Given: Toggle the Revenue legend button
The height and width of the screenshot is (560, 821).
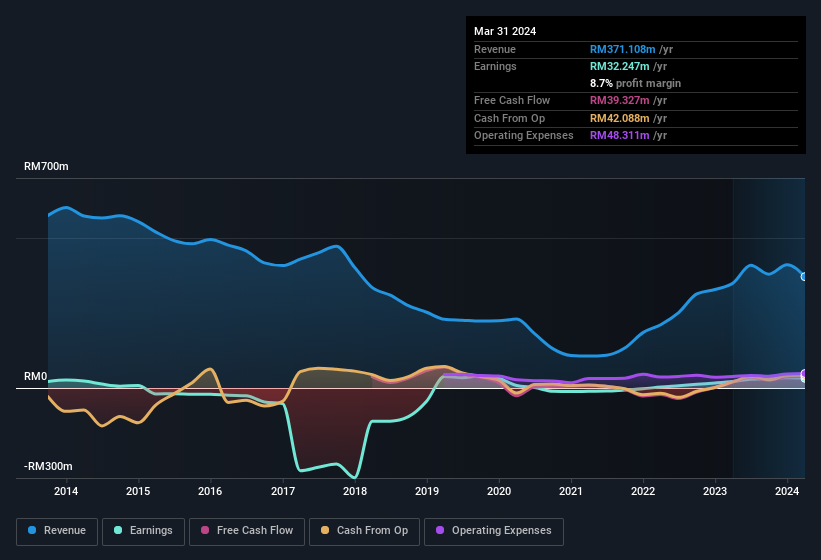Looking at the screenshot, I should (57, 531).
